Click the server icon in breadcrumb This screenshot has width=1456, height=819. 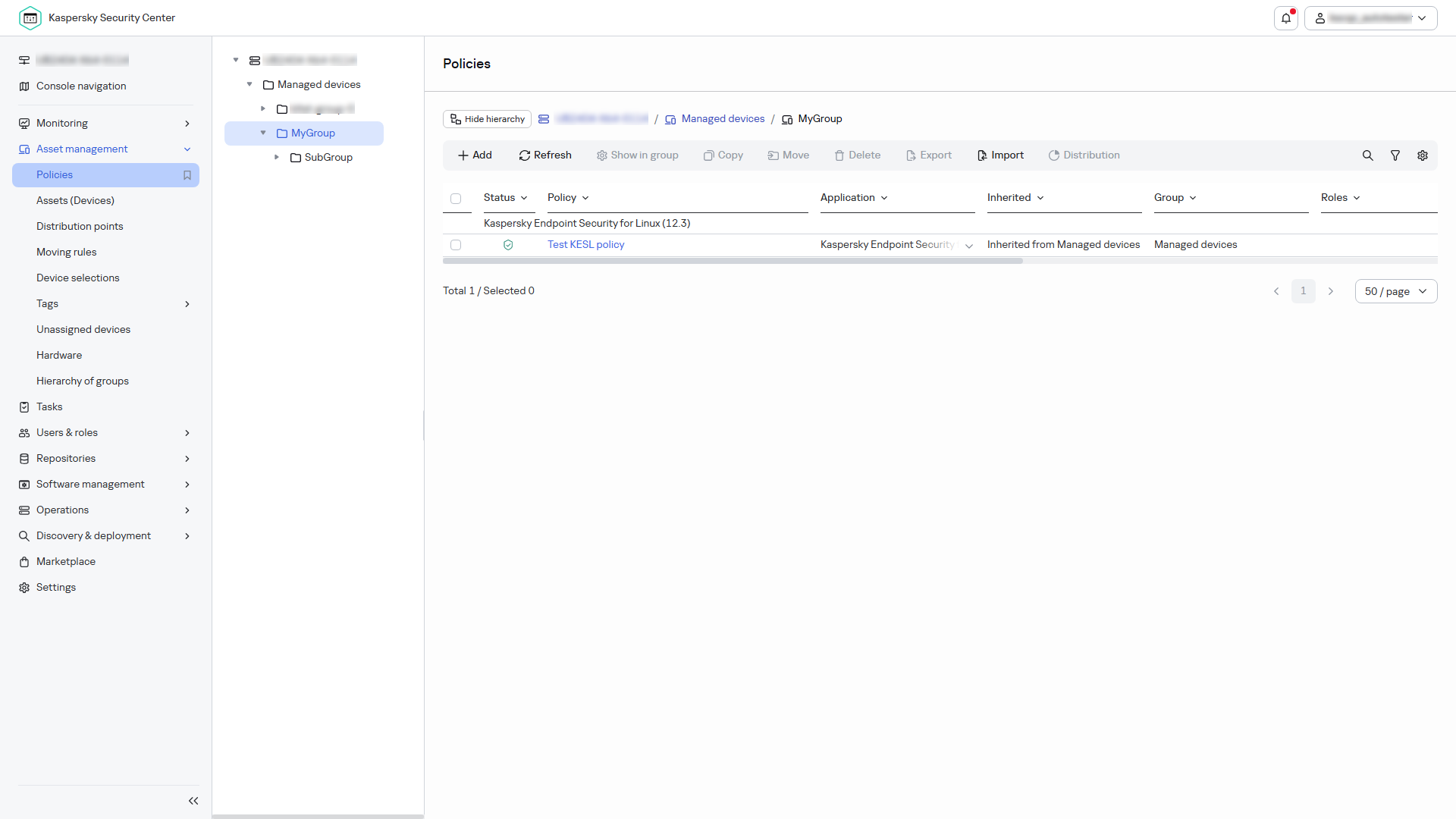pos(544,119)
